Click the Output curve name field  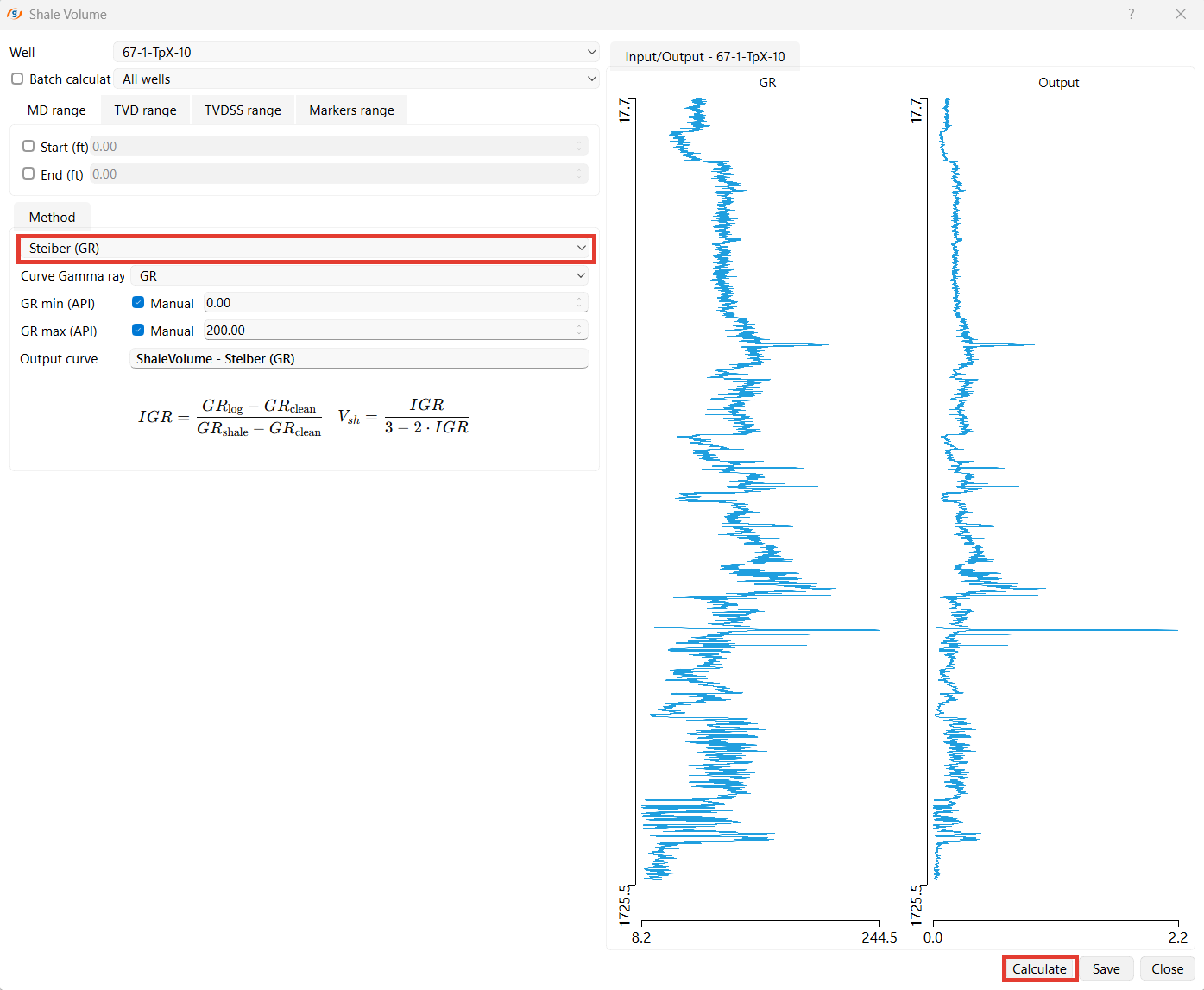click(359, 358)
